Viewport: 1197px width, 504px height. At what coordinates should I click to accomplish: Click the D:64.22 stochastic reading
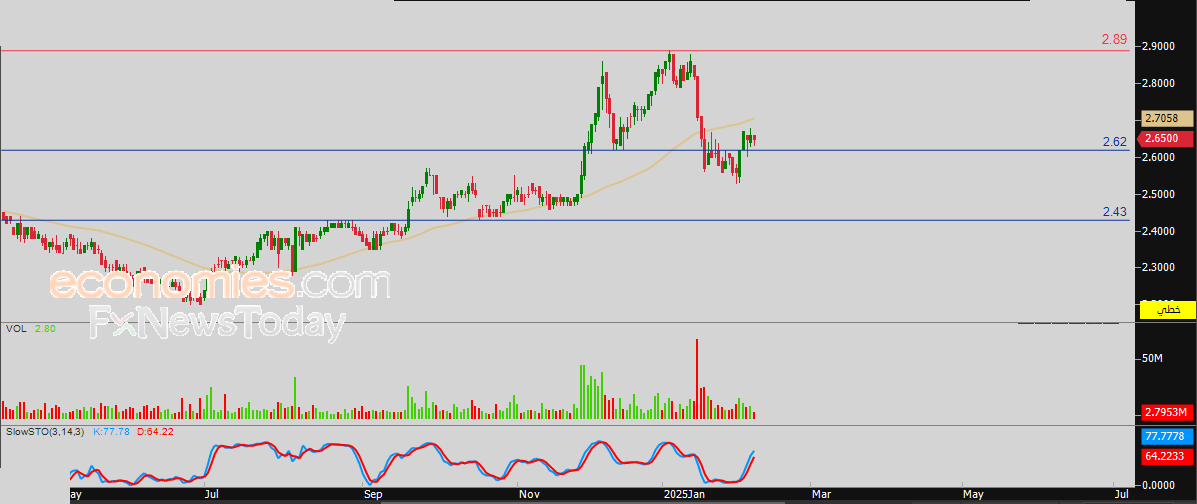click(x=155, y=431)
